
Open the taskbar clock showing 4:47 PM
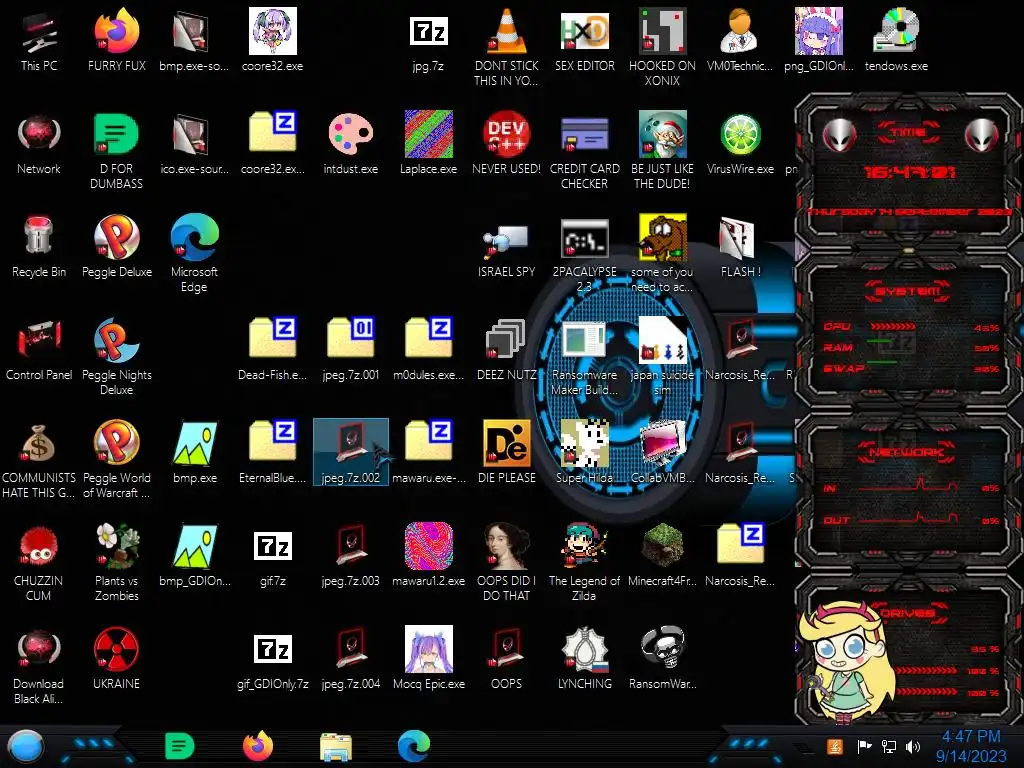(971, 746)
